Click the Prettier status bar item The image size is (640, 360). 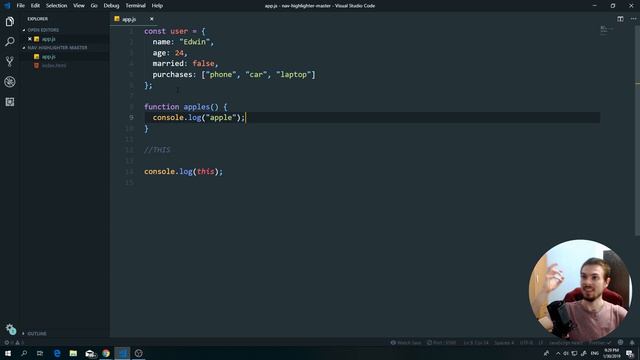click(x=600, y=343)
